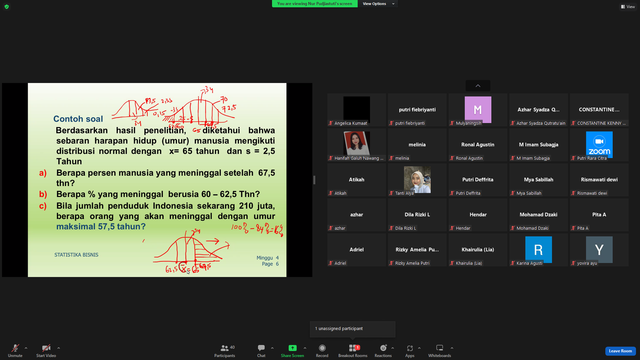This screenshot has width=640, height=360.
Task: Select Rismawati dewi's participant tile
Action: point(599,180)
